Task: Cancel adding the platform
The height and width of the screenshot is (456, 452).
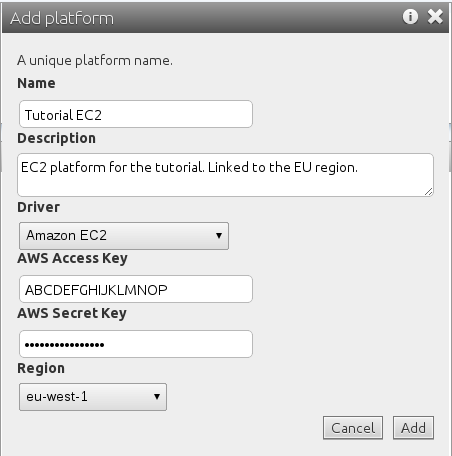Action: pyautogui.click(x=353, y=428)
